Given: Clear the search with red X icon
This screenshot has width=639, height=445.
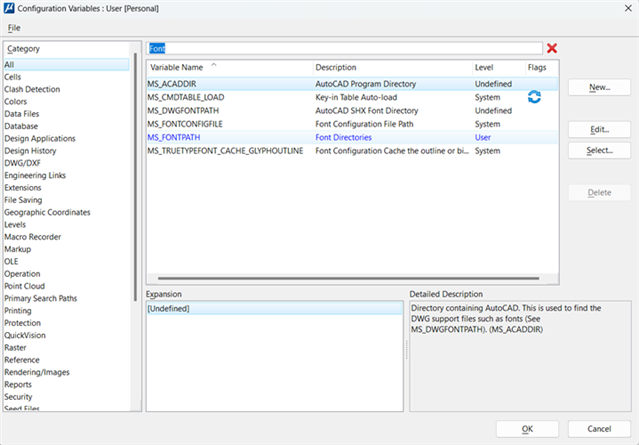Looking at the screenshot, I should 552,48.
